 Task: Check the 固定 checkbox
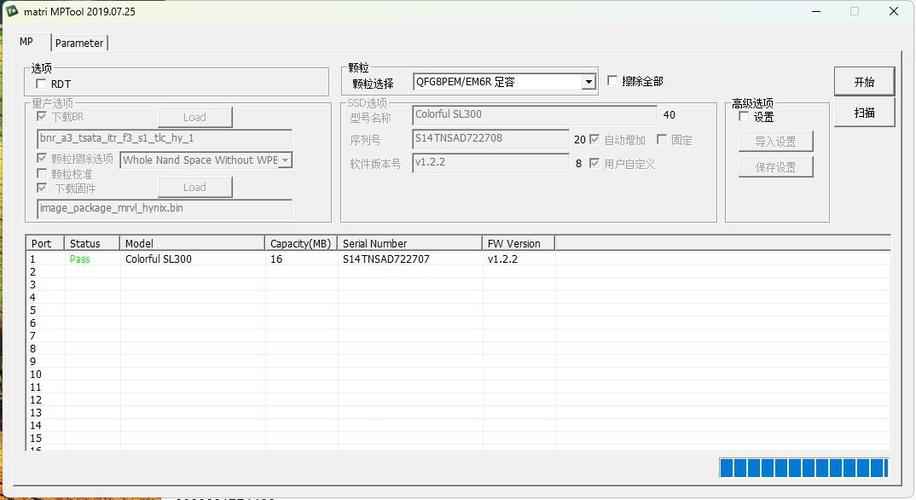point(662,140)
